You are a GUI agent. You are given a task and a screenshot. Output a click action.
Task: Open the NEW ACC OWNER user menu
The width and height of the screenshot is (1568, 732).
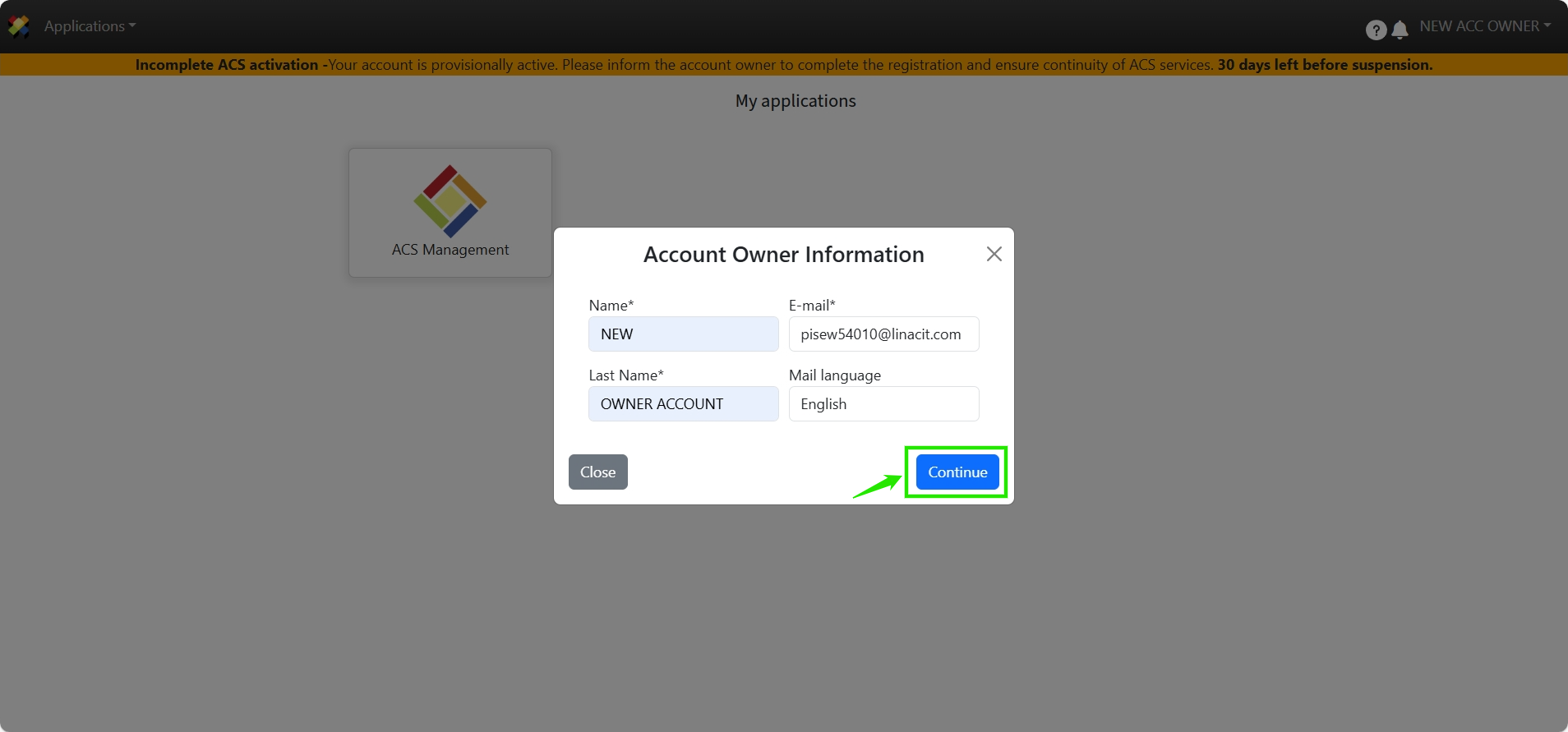point(1484,26)
